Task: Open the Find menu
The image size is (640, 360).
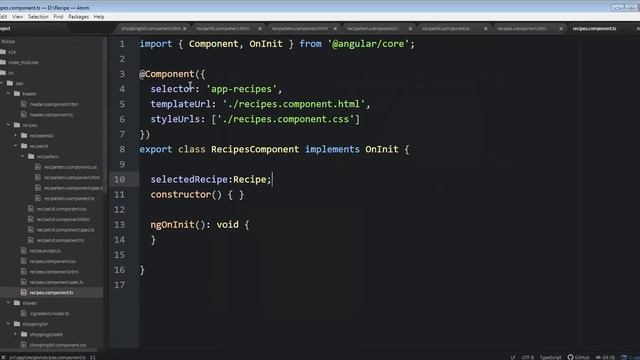Action: 58,17
